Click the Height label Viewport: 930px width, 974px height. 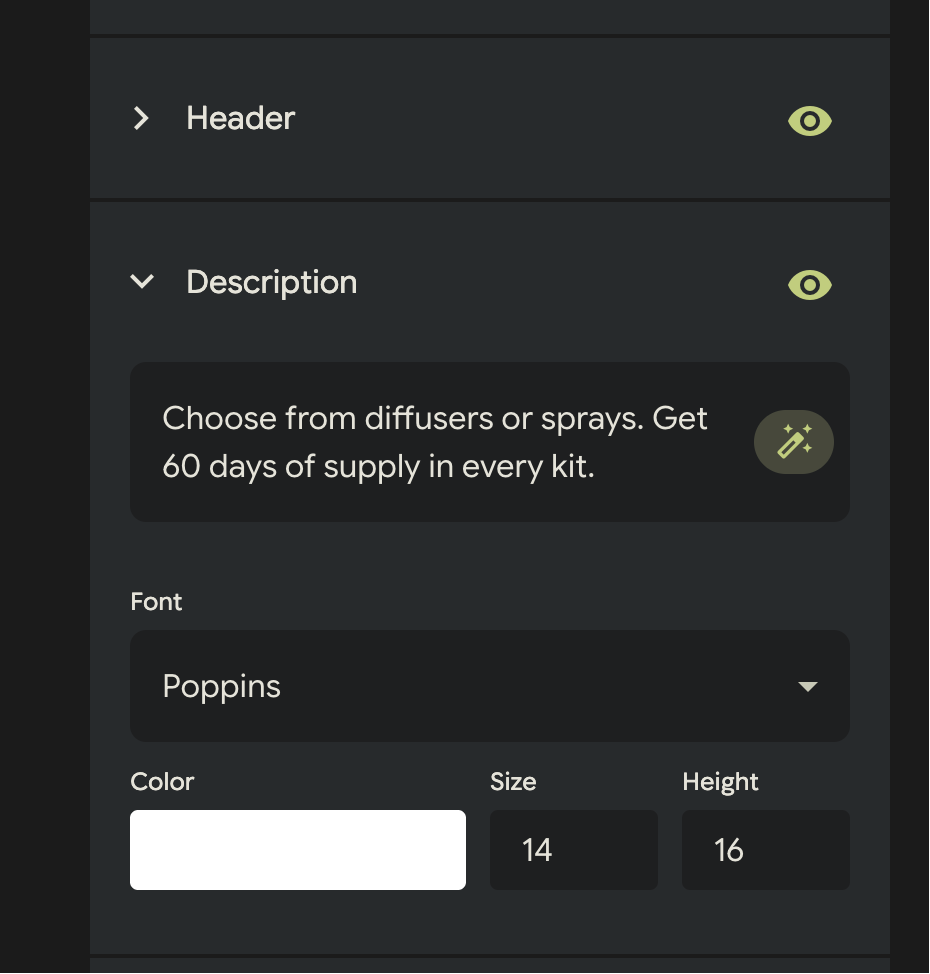[720, 782]
